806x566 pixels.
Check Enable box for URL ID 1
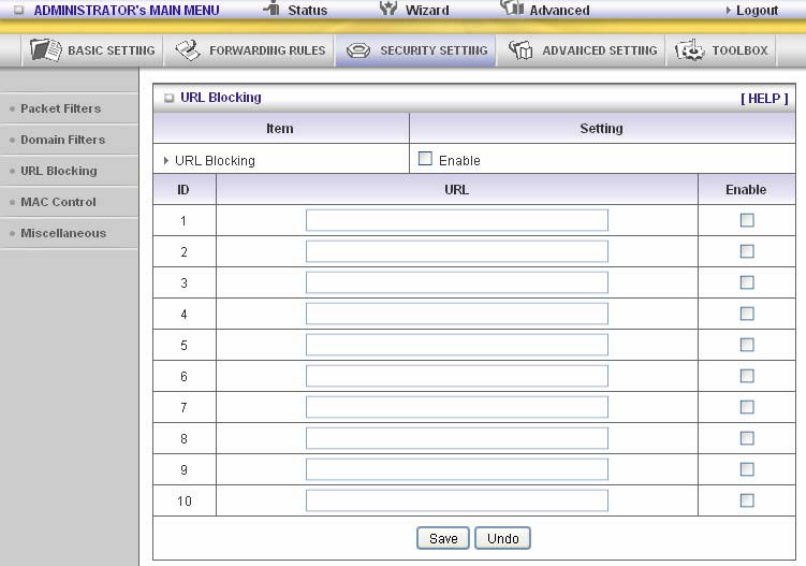point(747,220)
